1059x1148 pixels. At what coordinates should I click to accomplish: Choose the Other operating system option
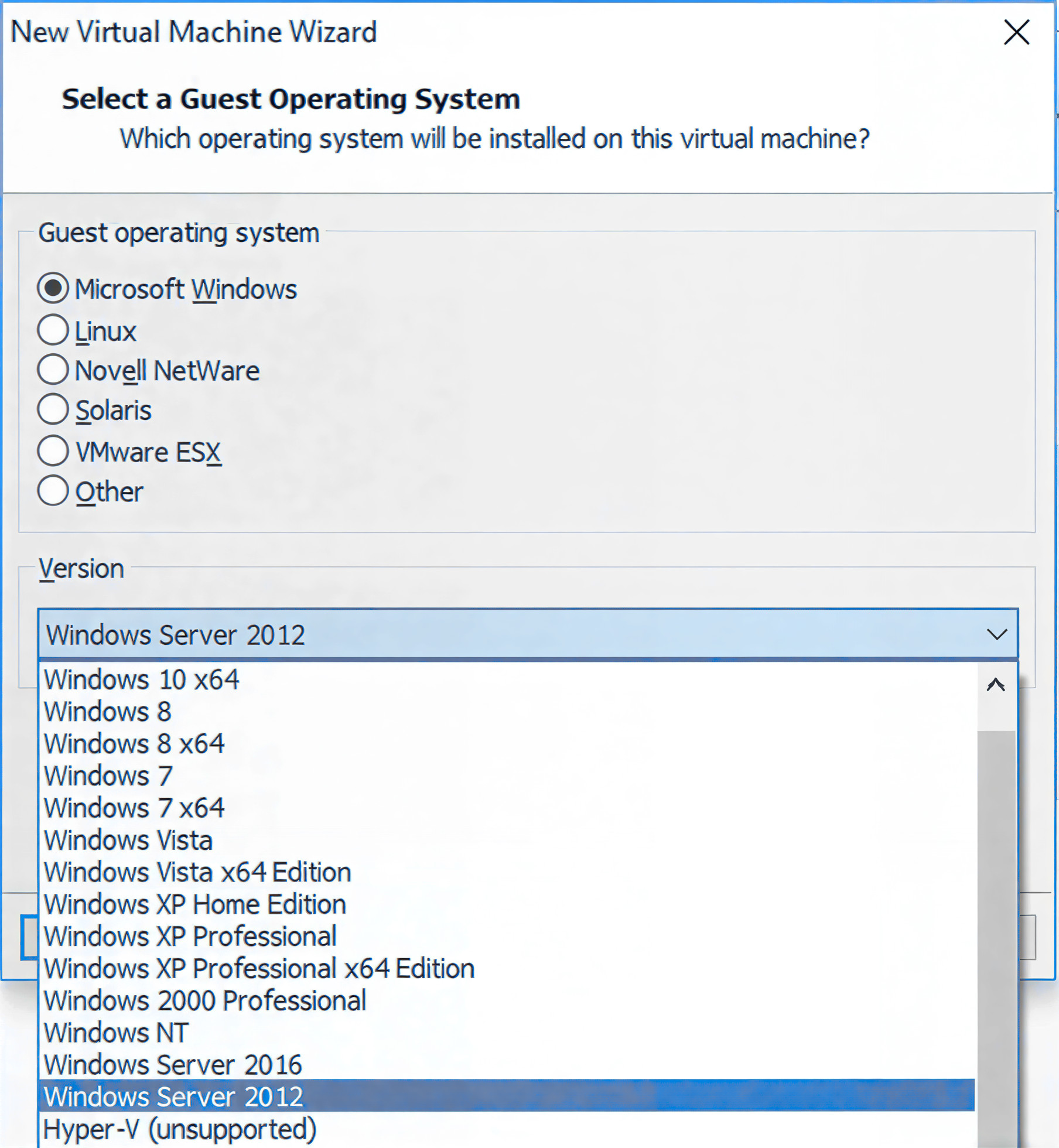click(x=53, y=491)
